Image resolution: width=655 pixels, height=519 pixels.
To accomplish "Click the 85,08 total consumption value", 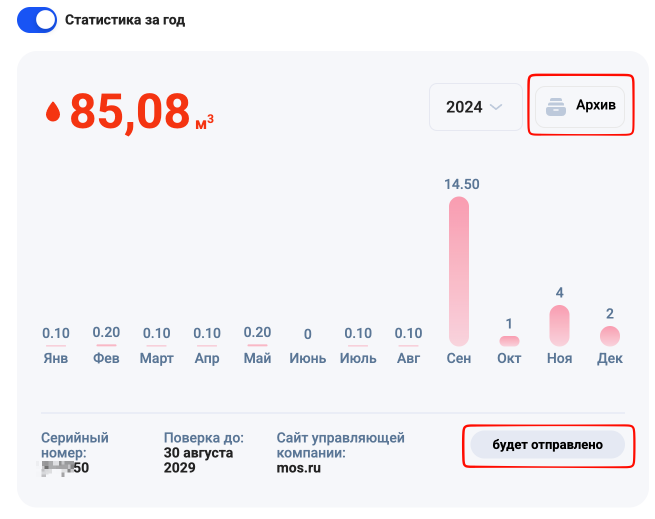I will [130, 111].
